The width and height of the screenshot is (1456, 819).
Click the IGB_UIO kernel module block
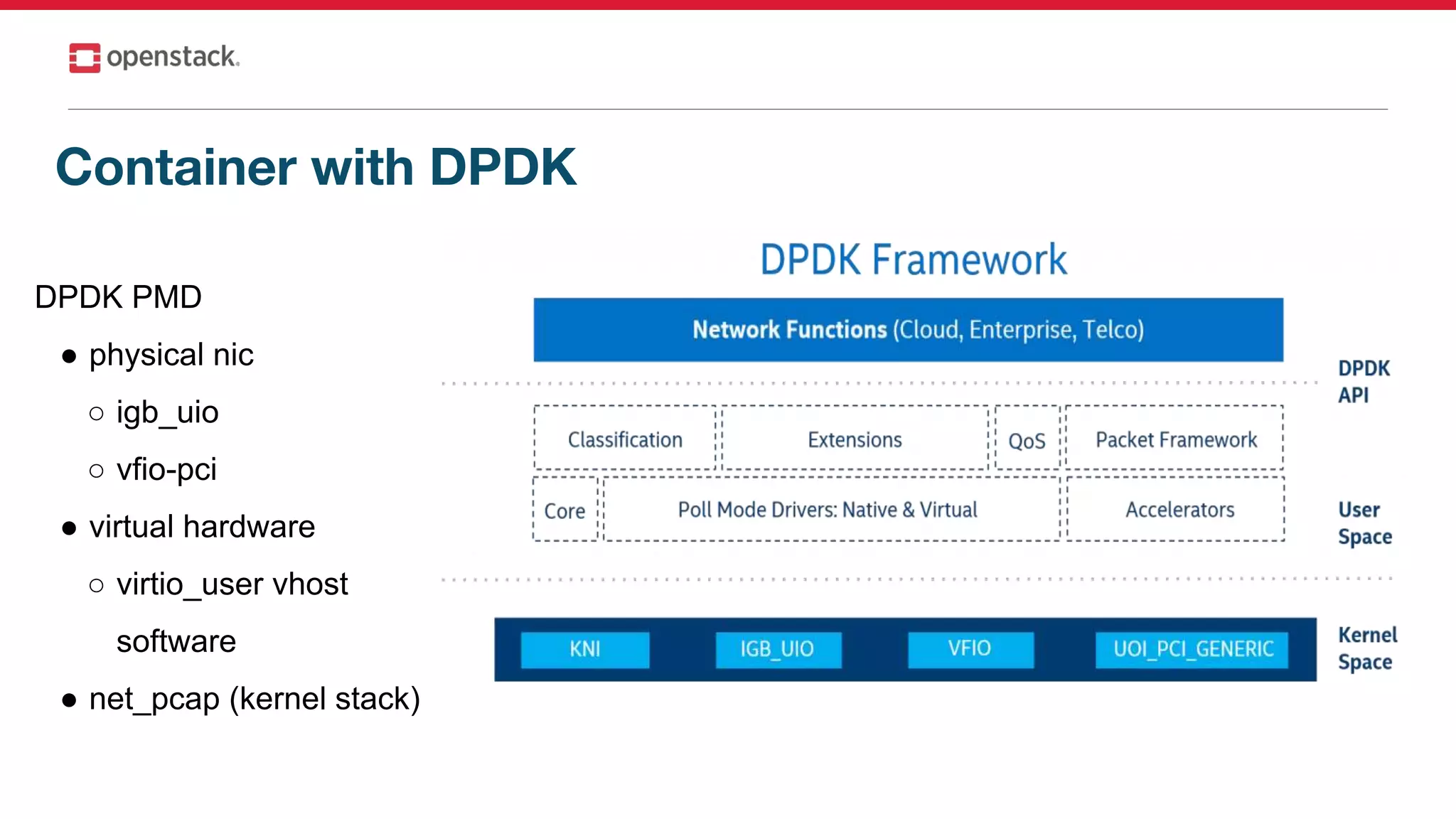(778, 649)
